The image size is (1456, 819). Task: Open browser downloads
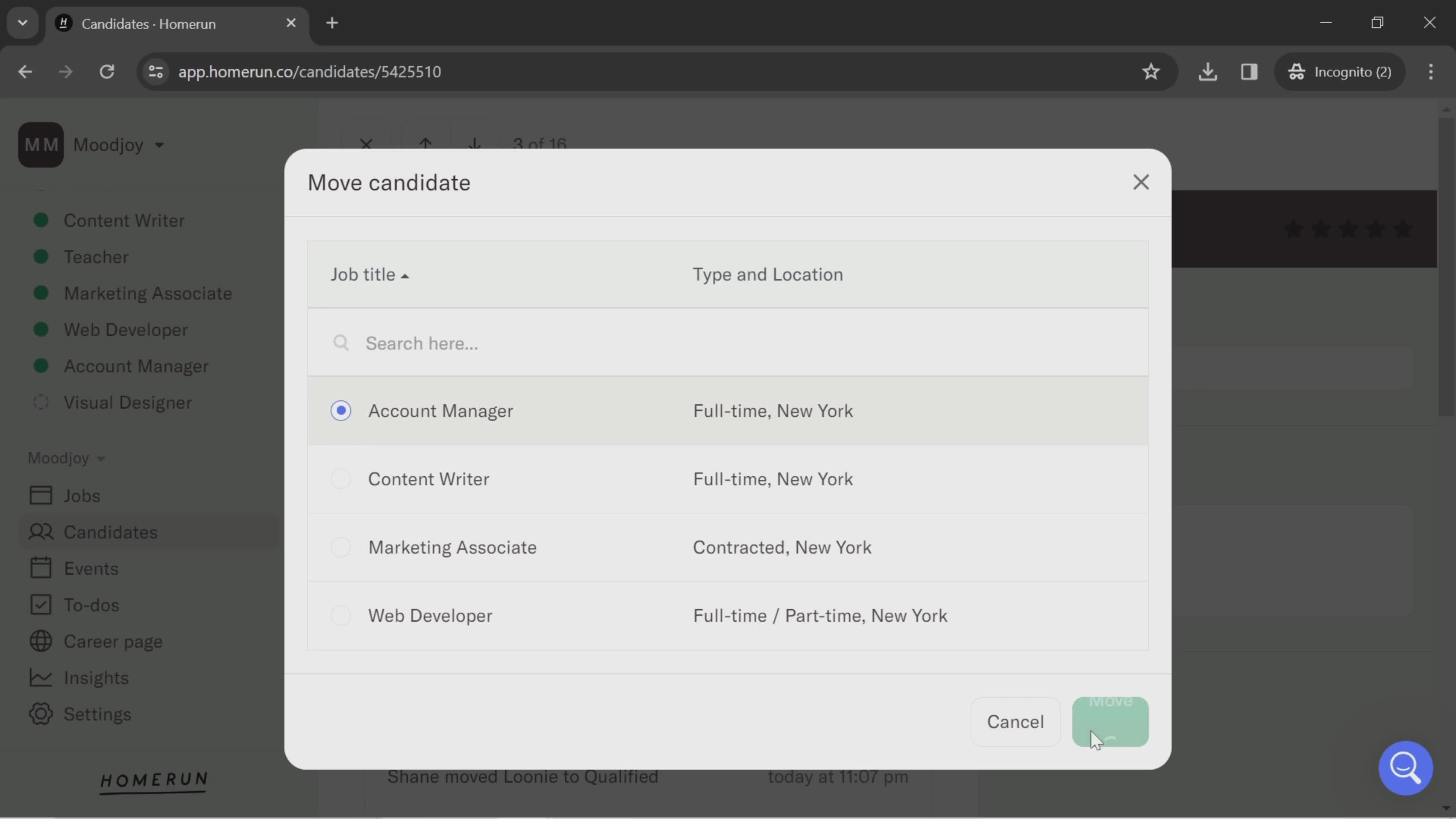point(1207,72)
